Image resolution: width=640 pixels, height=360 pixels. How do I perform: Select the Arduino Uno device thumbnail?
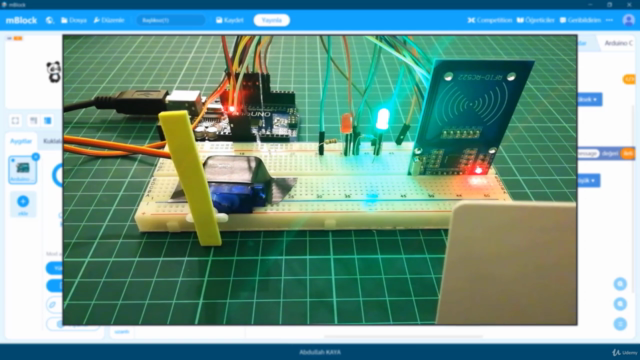[22, 170]
